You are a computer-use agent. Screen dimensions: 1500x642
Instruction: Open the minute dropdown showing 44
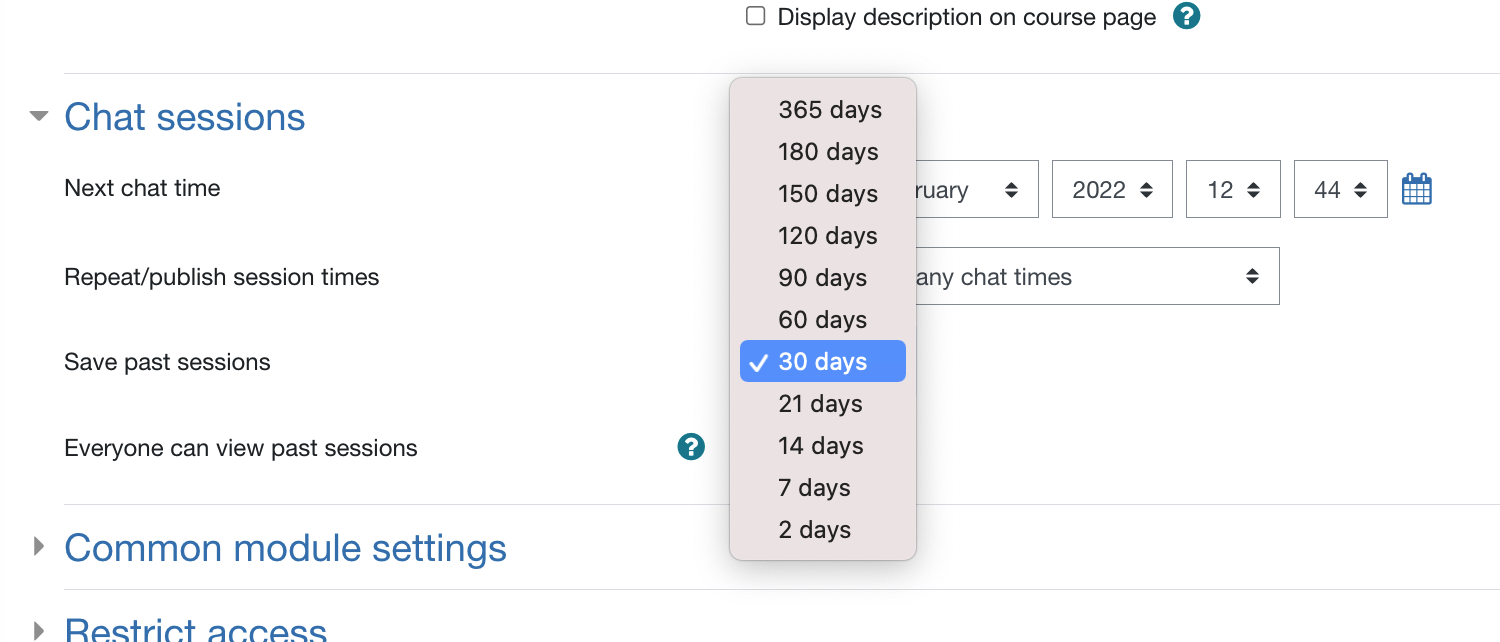(1341, 189)
